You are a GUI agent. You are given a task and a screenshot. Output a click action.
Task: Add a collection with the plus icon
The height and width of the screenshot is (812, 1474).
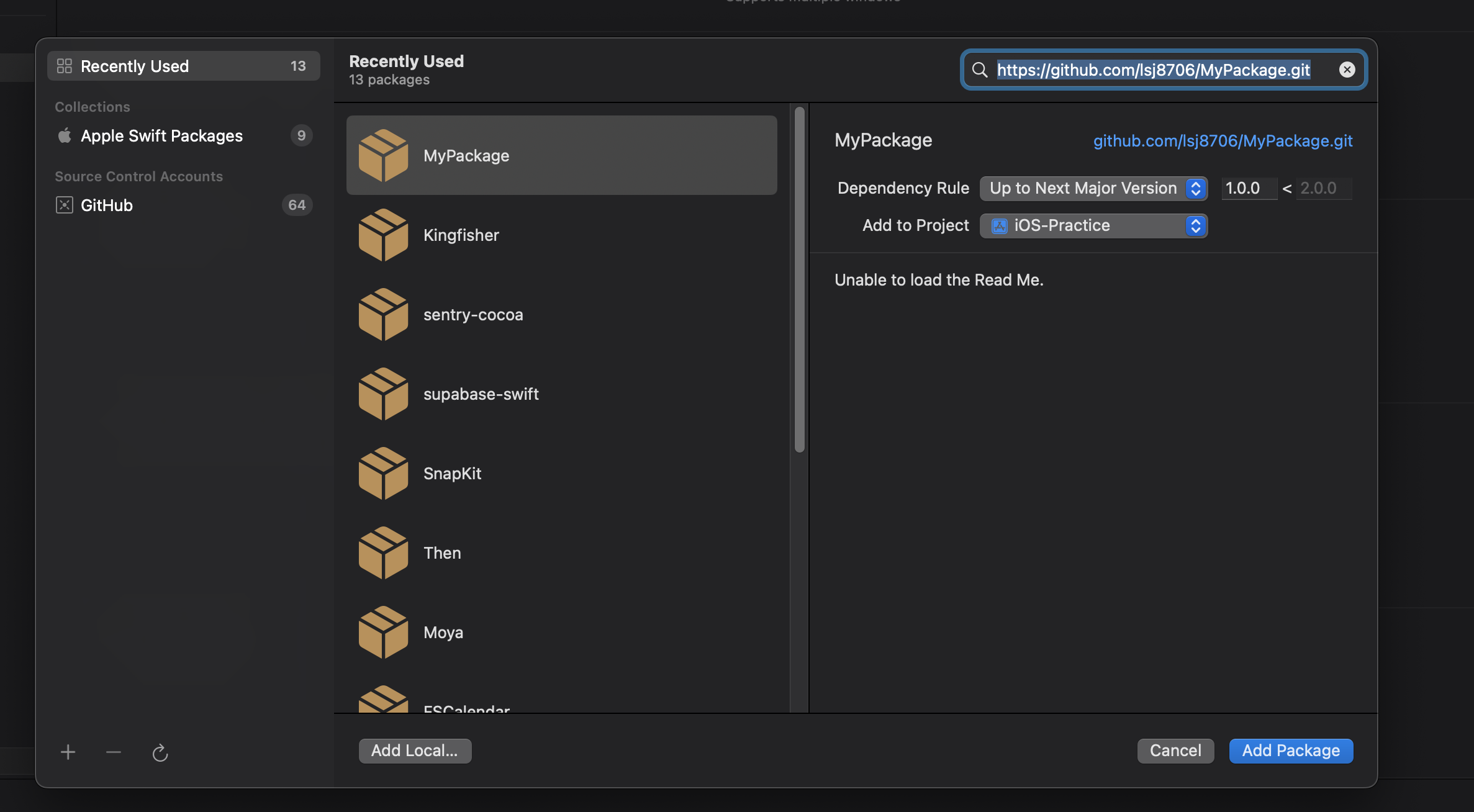(68, 752)
